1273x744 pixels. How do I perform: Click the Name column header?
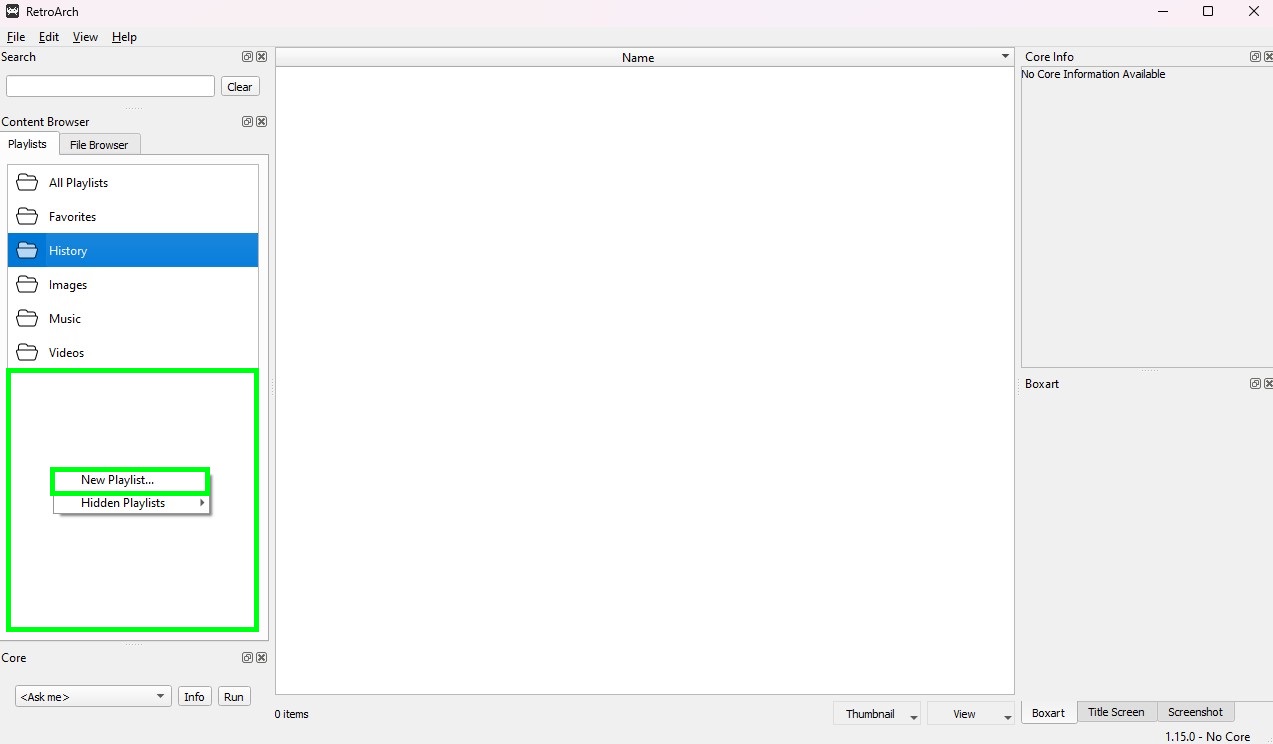pos(645,58)
